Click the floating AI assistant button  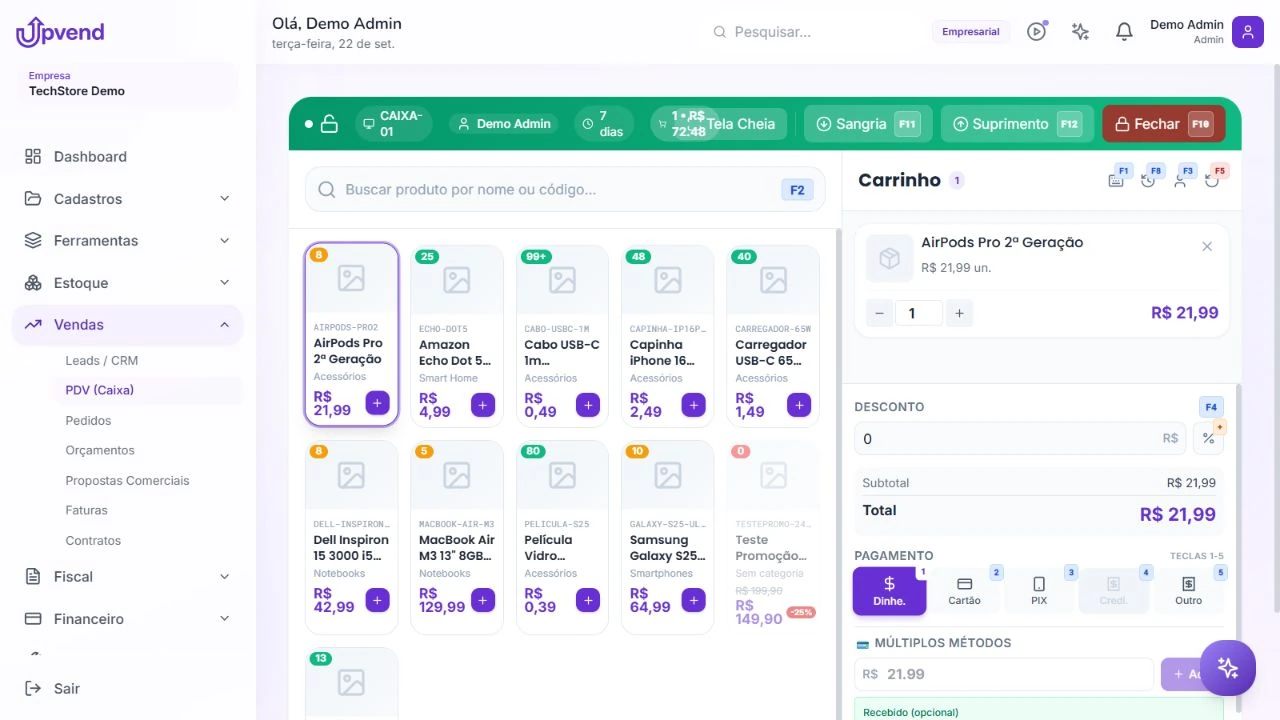(x=1228, y=668)
